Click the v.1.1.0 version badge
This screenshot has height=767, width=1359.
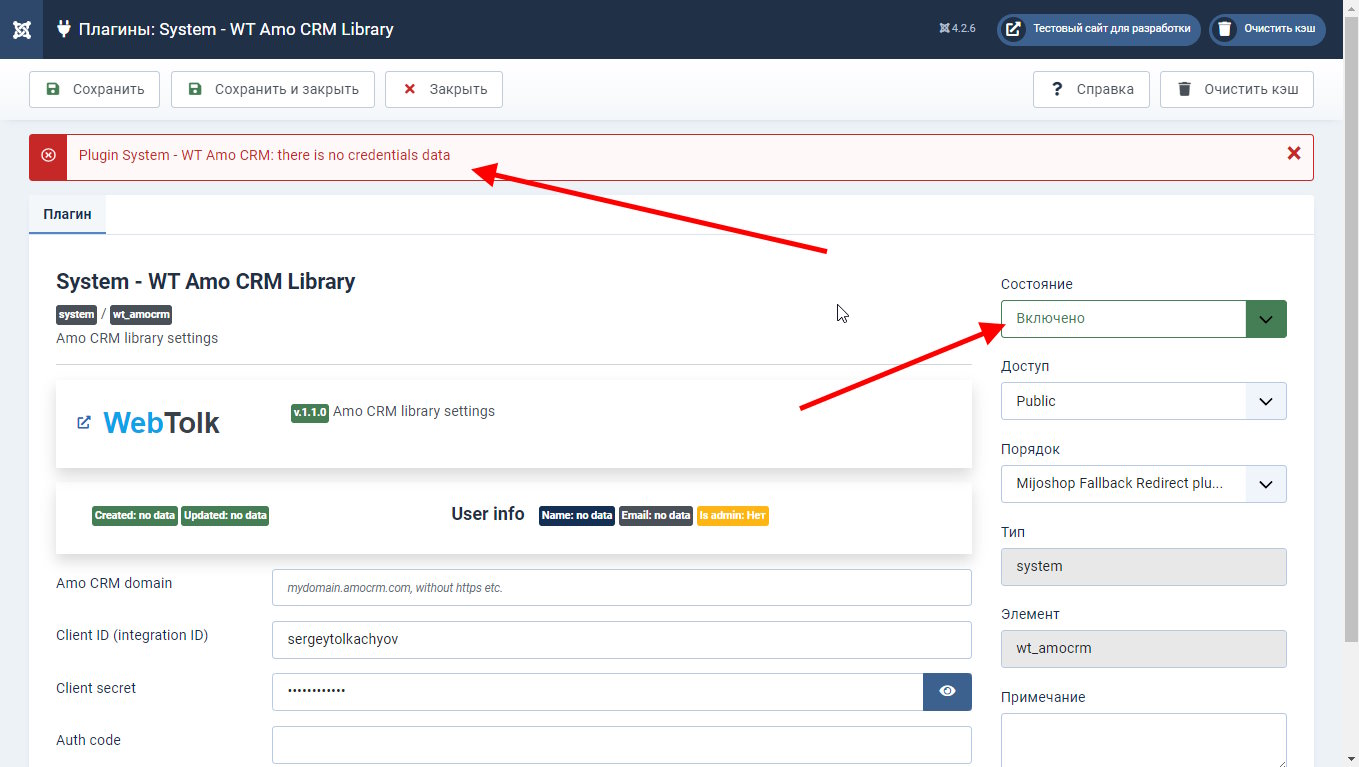pos(310,412)
